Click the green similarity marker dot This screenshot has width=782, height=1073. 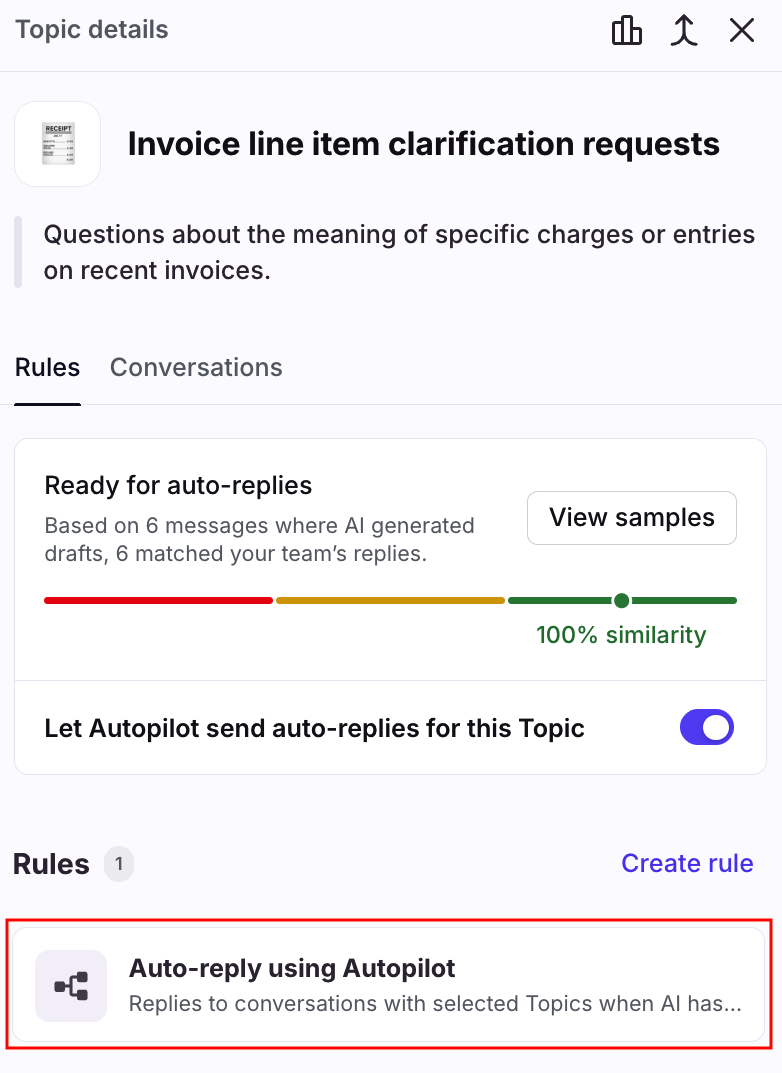622,600
